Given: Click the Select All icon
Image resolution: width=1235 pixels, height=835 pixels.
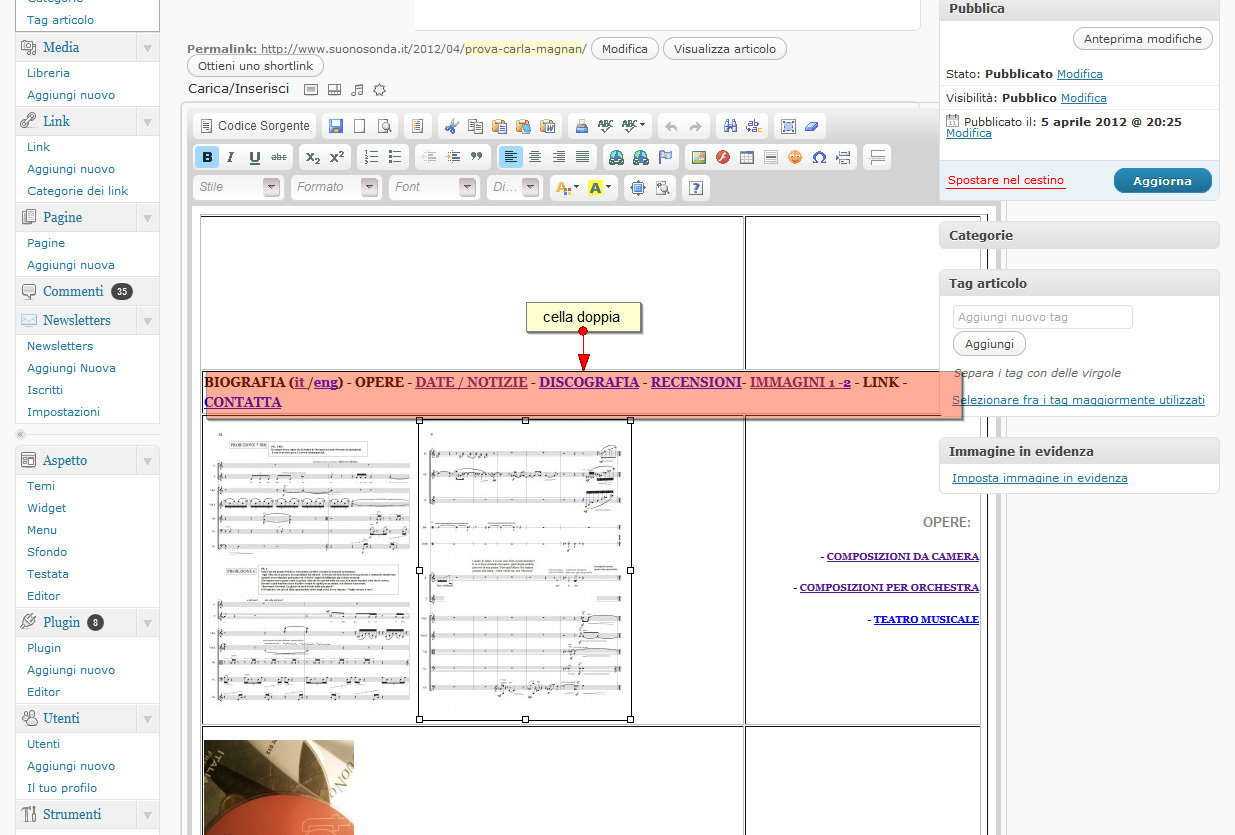Looking at the screenshot, I should (788, 126).
